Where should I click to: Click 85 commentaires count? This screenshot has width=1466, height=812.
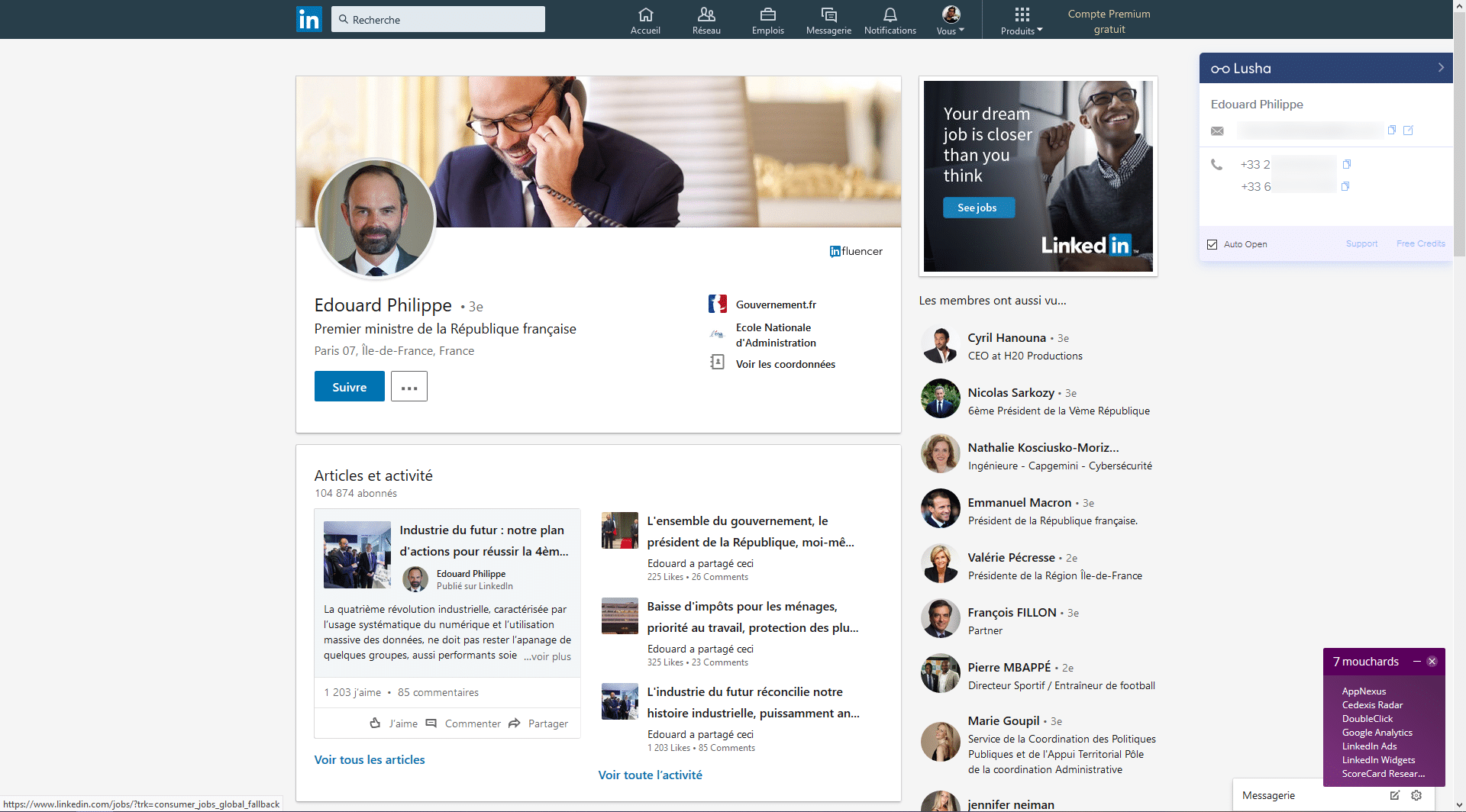click(x=438, y=692)
